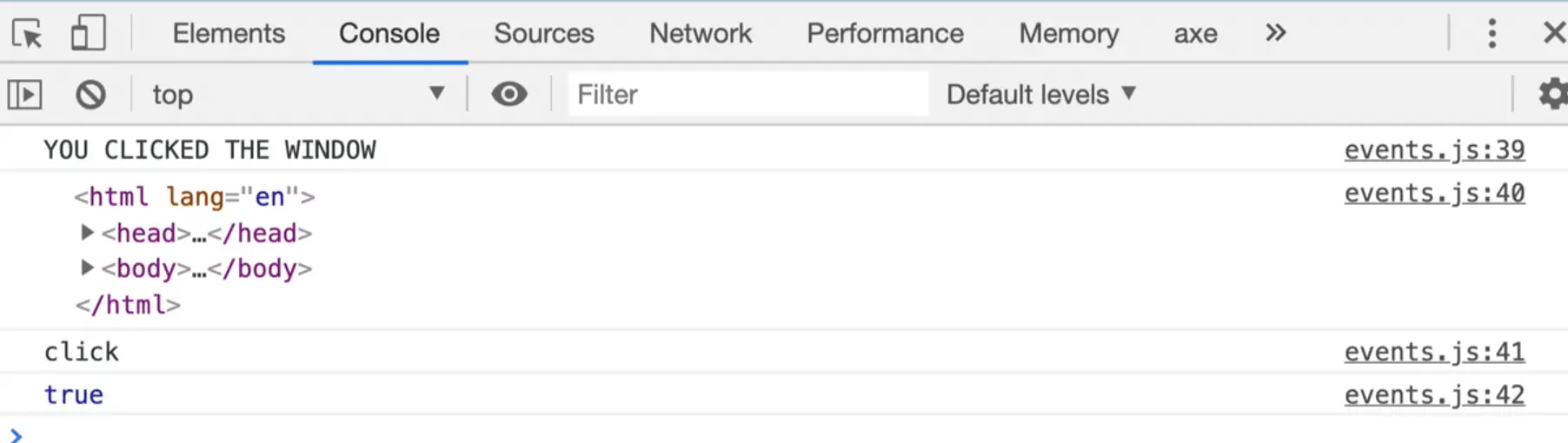1568x443 pixels.
Task: Open the Default levels dropdown
Action: [x=1040, y=94]
